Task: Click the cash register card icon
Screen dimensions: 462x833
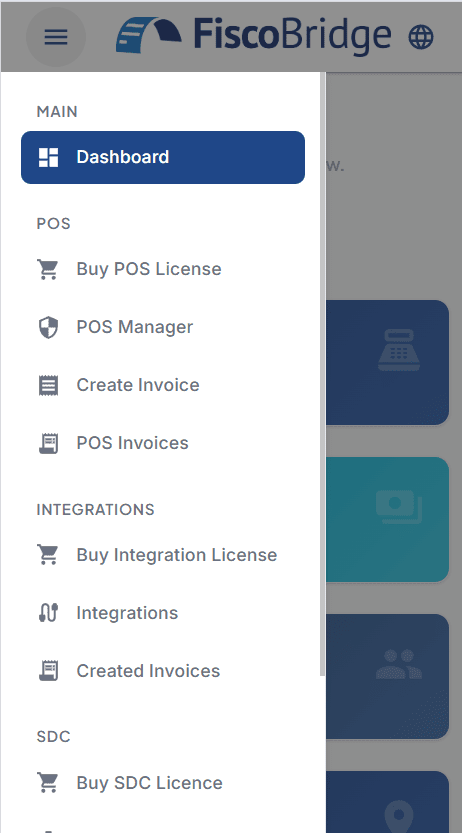Action: pos(399,350)
